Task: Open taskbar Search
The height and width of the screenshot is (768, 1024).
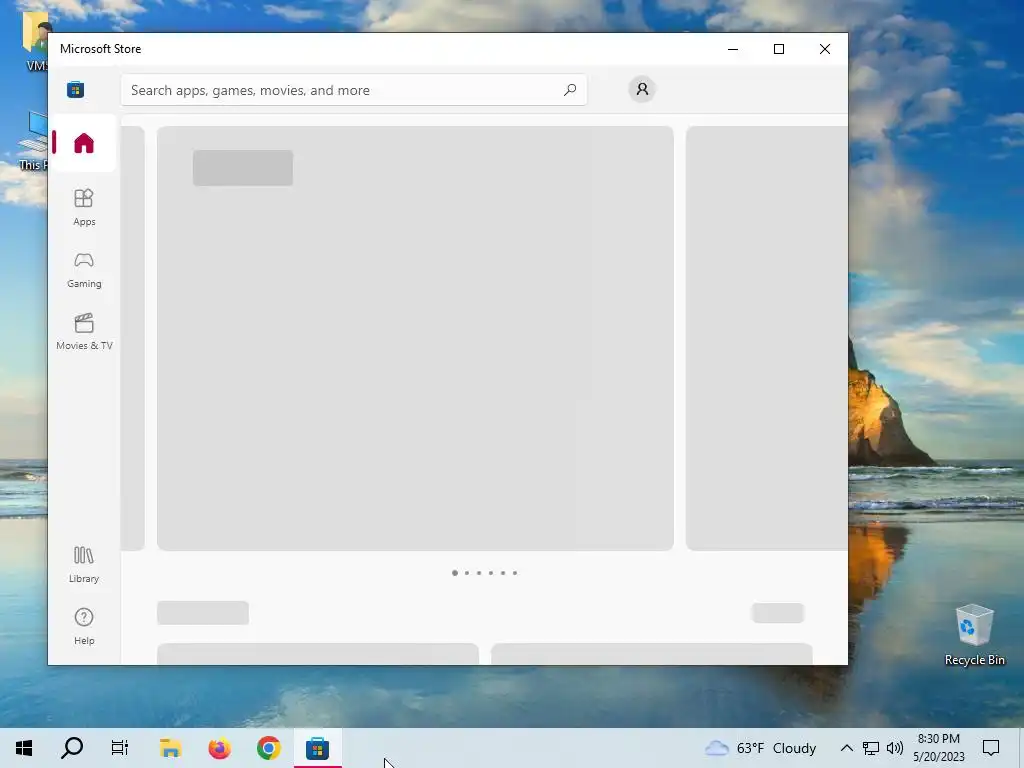Action: (x=72, y=748)
